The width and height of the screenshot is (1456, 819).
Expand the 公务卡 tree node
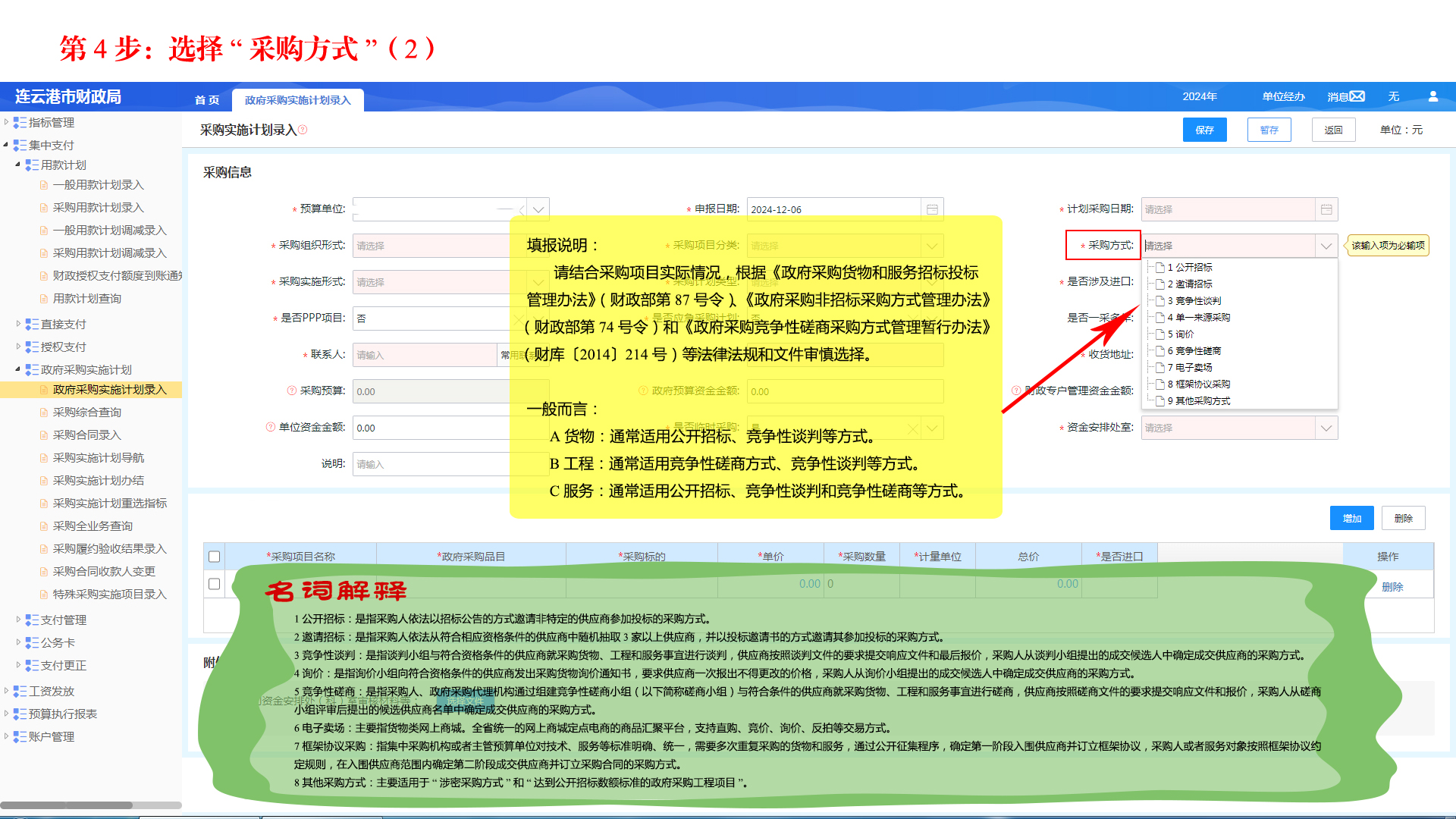pos(18,642)
